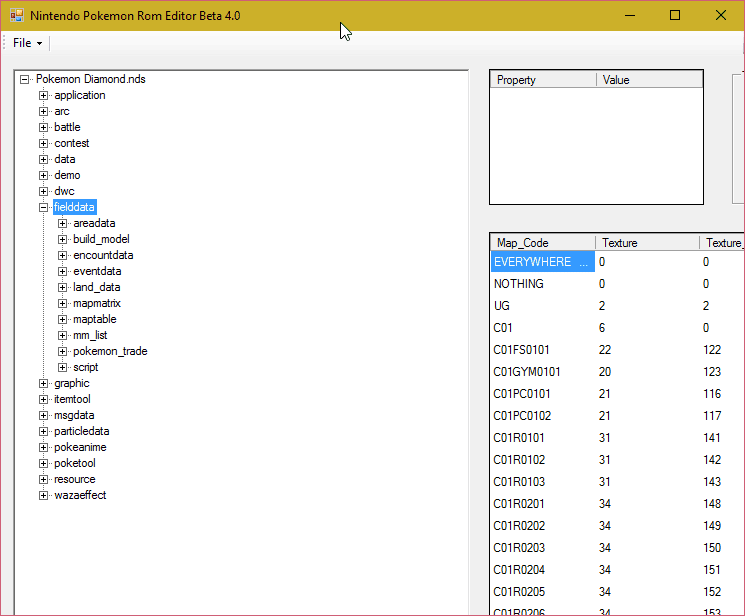
Task: Expand the battle folder node
Action: click(43, 127)
